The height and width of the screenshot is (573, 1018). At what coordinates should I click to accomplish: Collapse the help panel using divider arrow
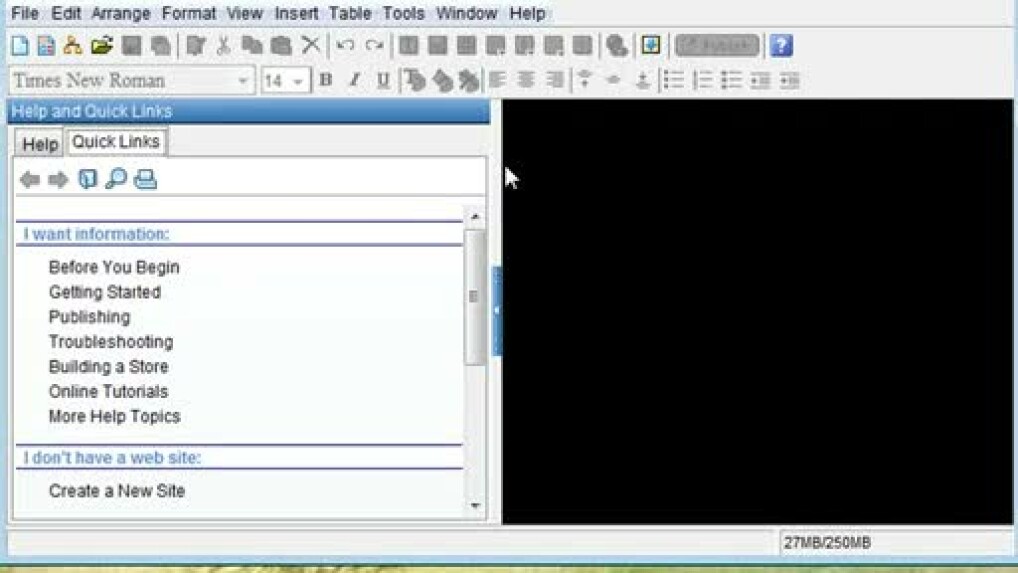496,310
